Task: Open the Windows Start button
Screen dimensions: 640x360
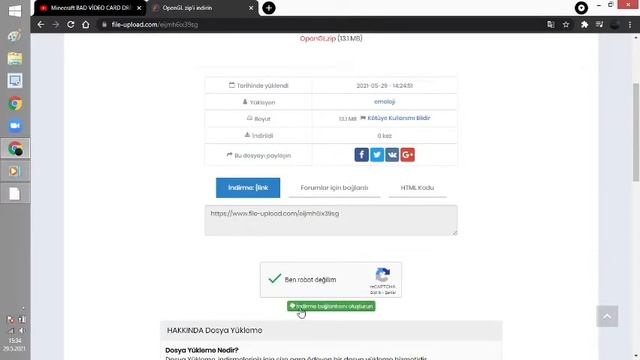Action: tap(15, 11)
